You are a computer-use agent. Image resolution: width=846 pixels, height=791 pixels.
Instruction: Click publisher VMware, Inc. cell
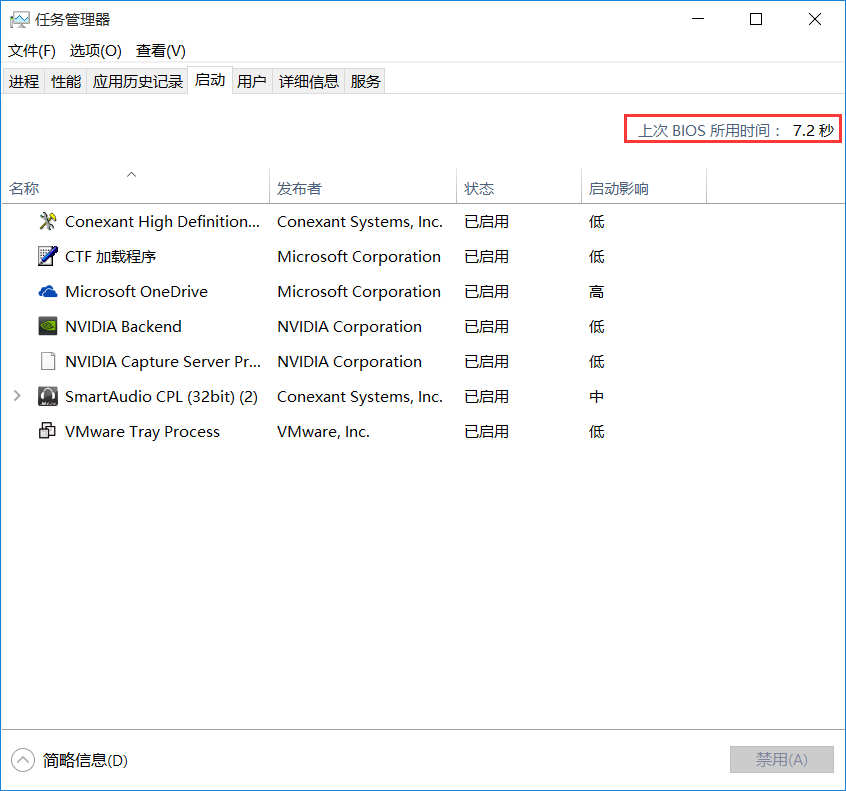323,432
